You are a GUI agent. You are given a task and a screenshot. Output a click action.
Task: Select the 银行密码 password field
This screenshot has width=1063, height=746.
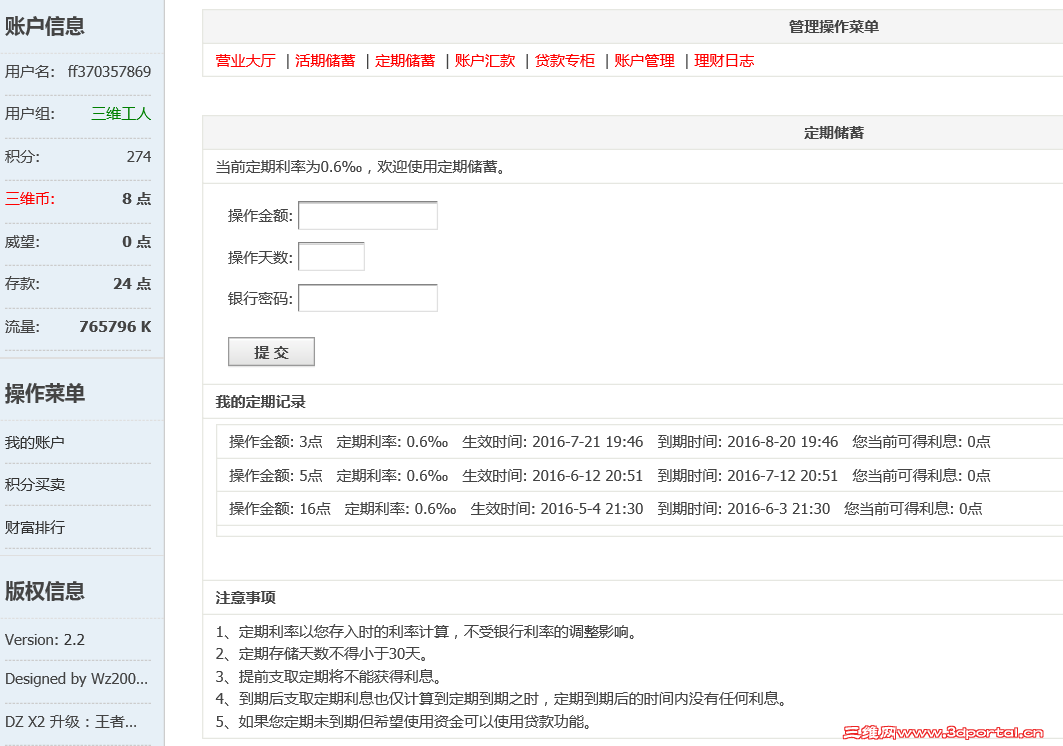tap(368, 298)
